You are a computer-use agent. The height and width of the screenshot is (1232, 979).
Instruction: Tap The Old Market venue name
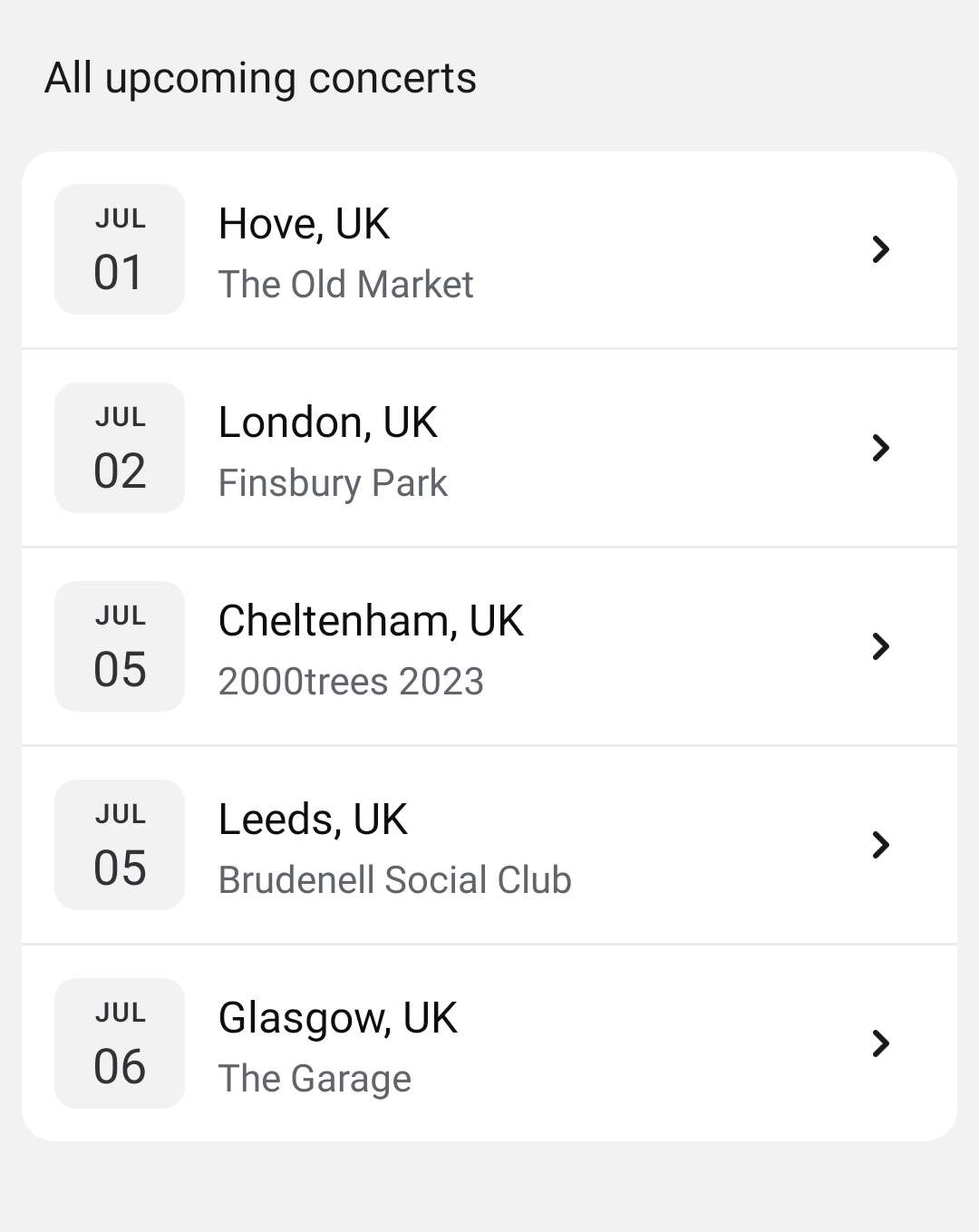click(345, 285)
